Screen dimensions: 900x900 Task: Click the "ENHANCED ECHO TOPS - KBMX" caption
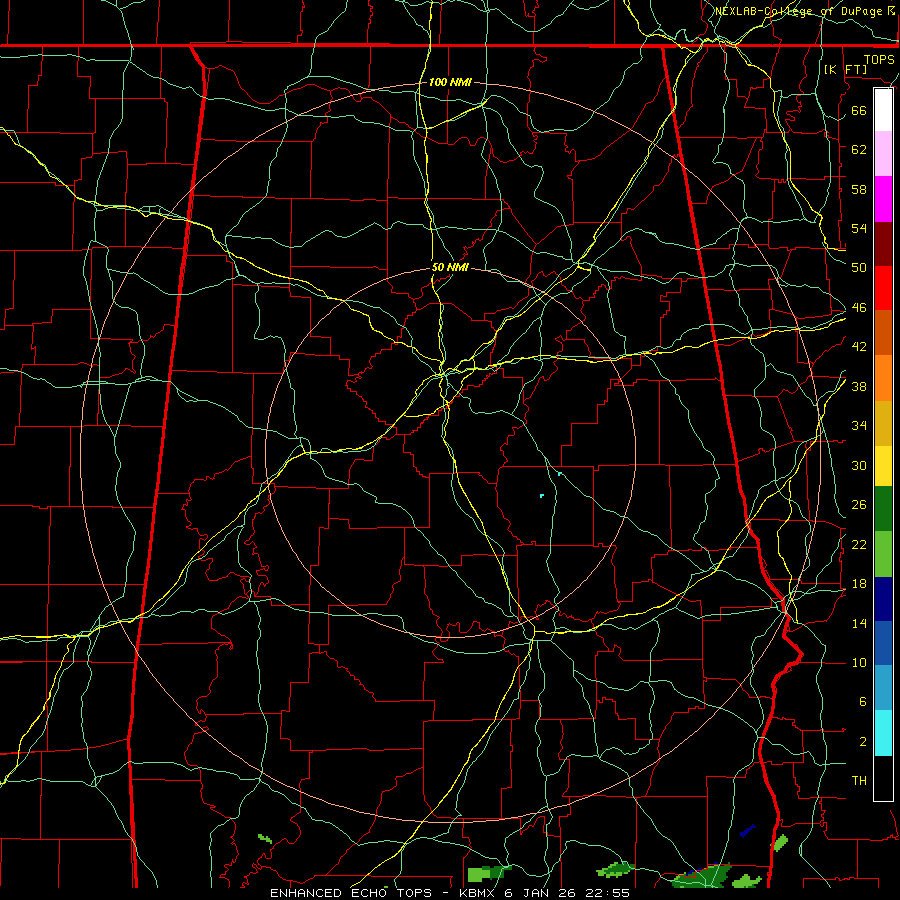coord(382,893)
